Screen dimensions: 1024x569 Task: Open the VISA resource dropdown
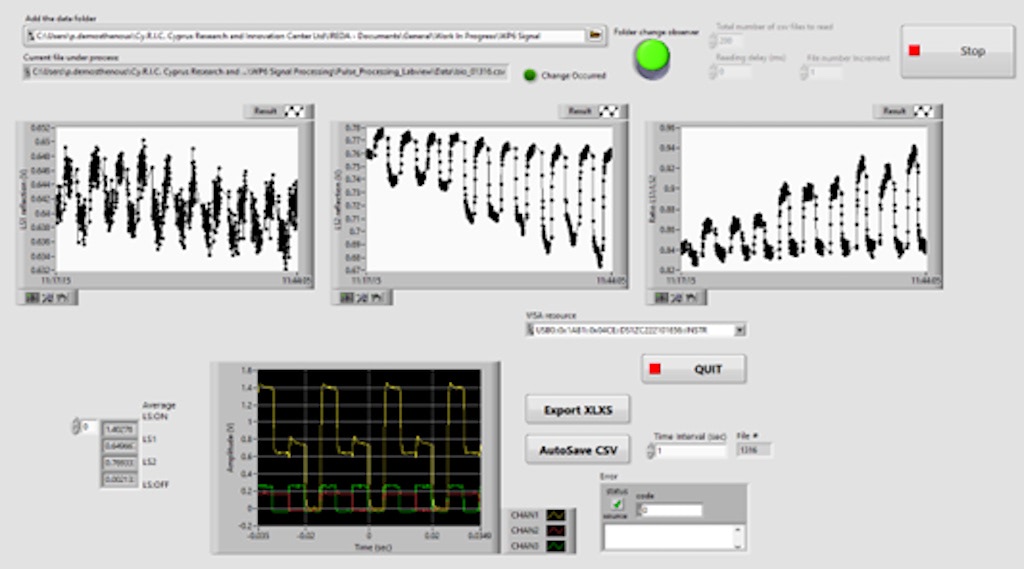(x=739, y=329)
